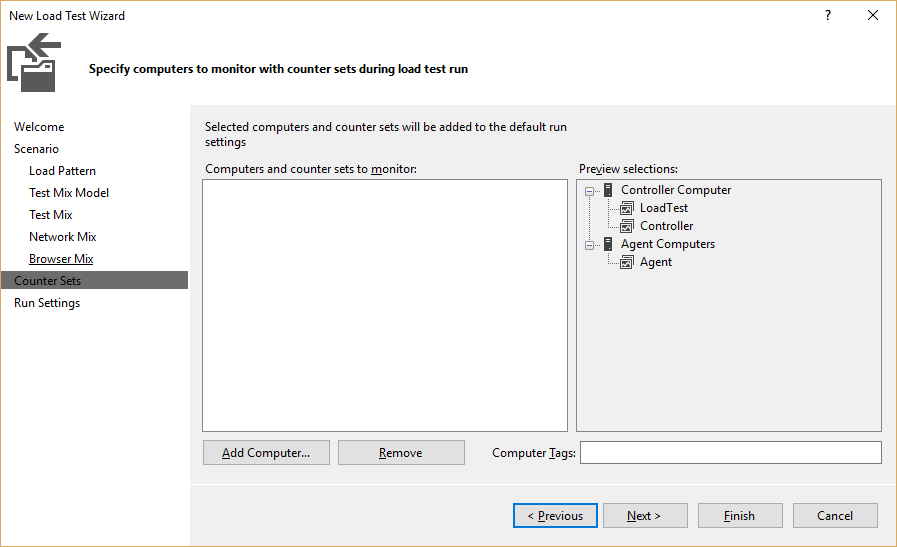Click the Controller Computer server icon
The image size is (897, 547).
[608, 190]
